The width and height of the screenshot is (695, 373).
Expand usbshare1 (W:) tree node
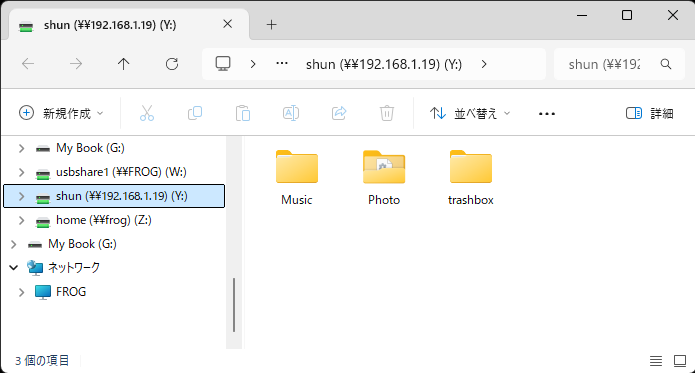coord(21,172)
